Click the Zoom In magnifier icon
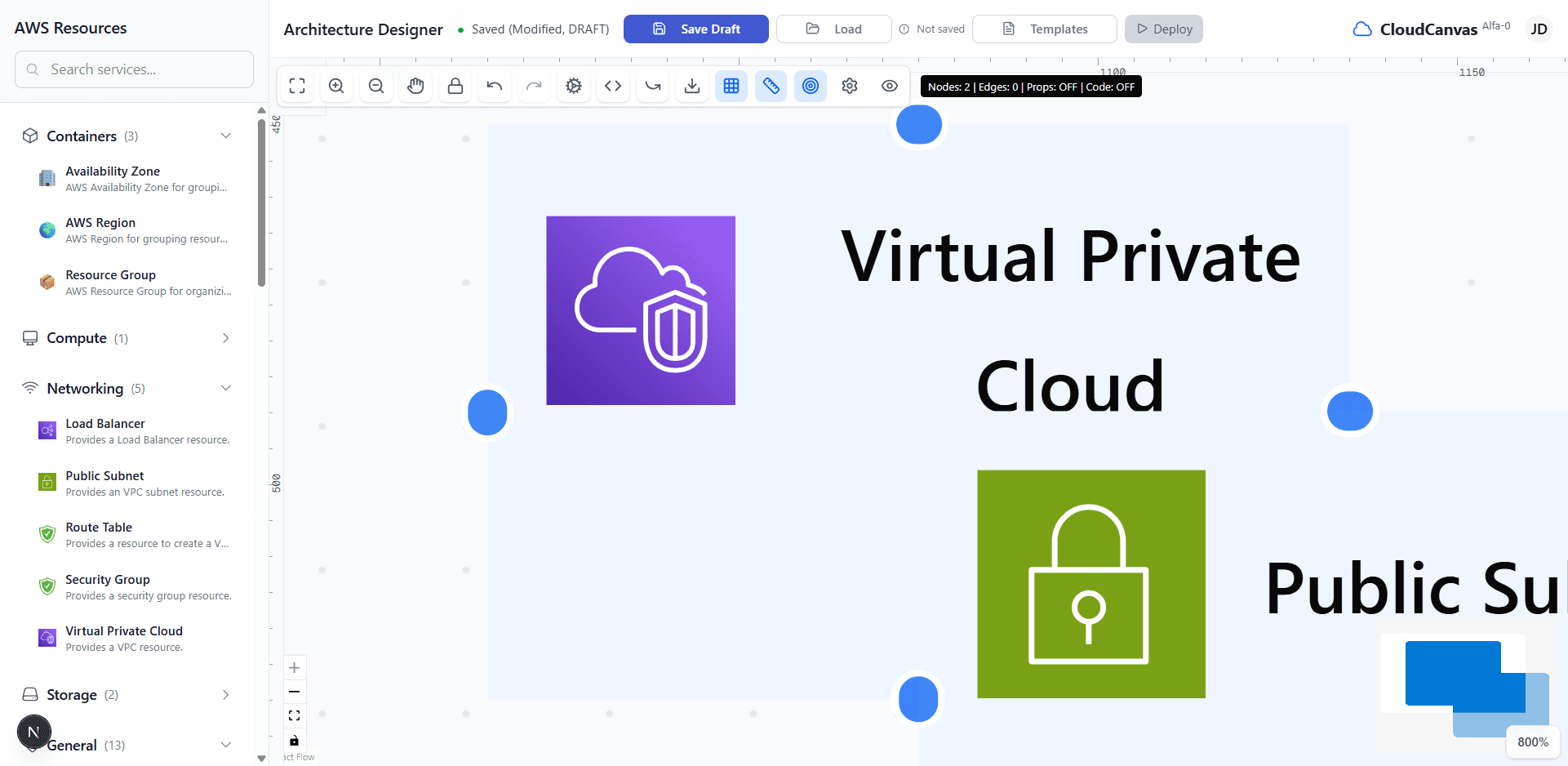The image size is (1568, 766). 336,86
